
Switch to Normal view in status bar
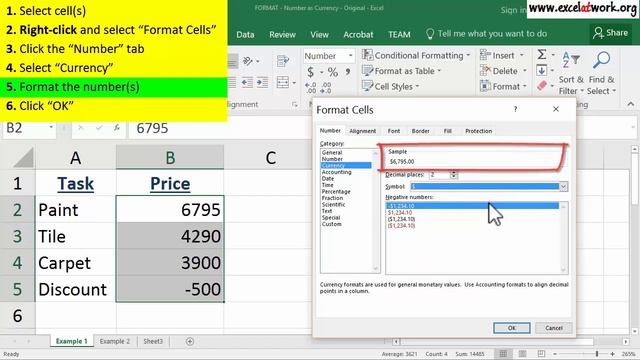coord(503,354)
